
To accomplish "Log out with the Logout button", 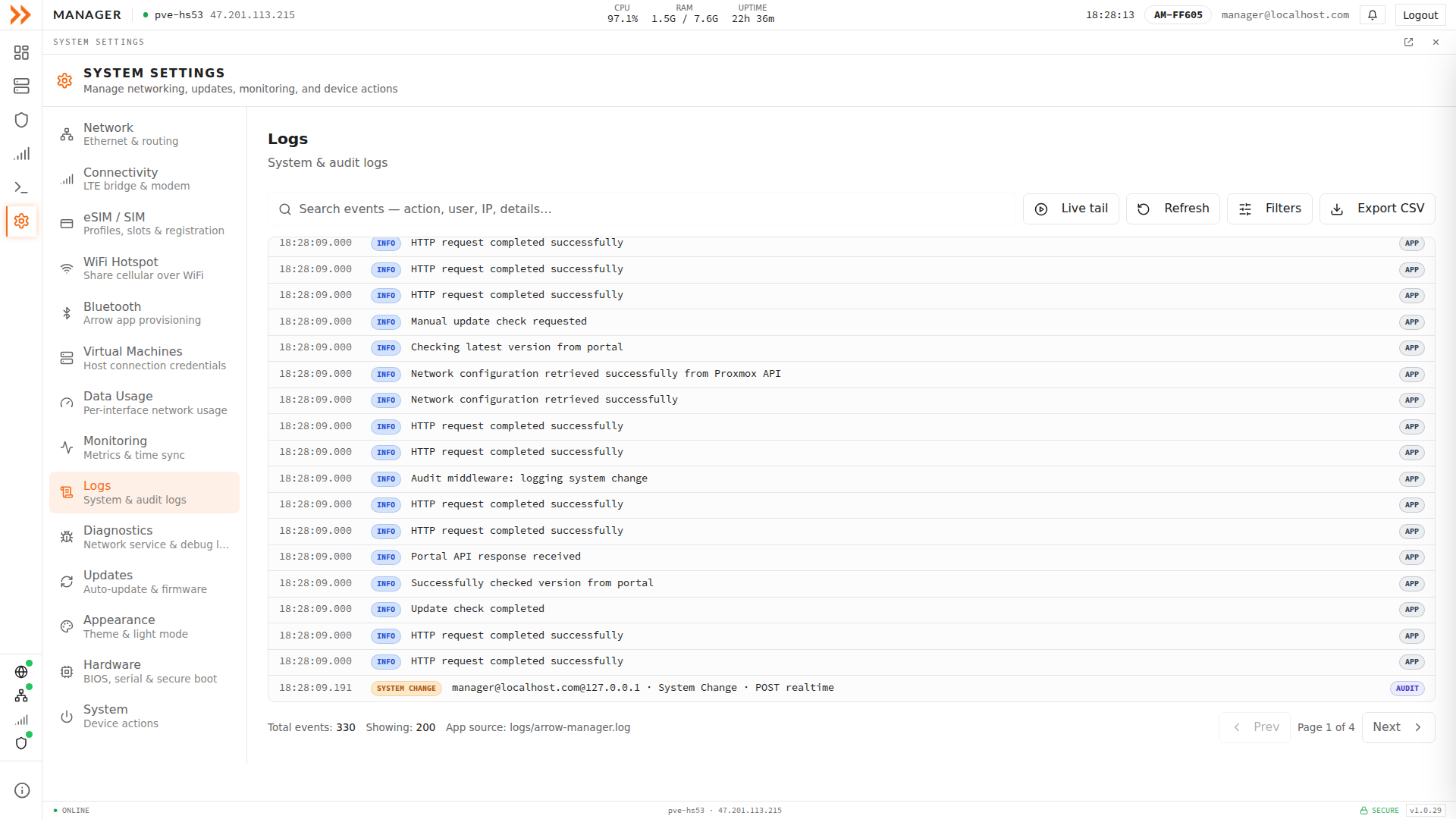I will [x=1420, y=15].
